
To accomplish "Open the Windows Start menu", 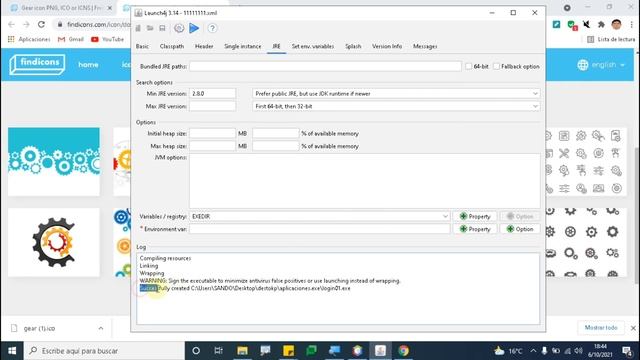I will click(x=12, y=351).
